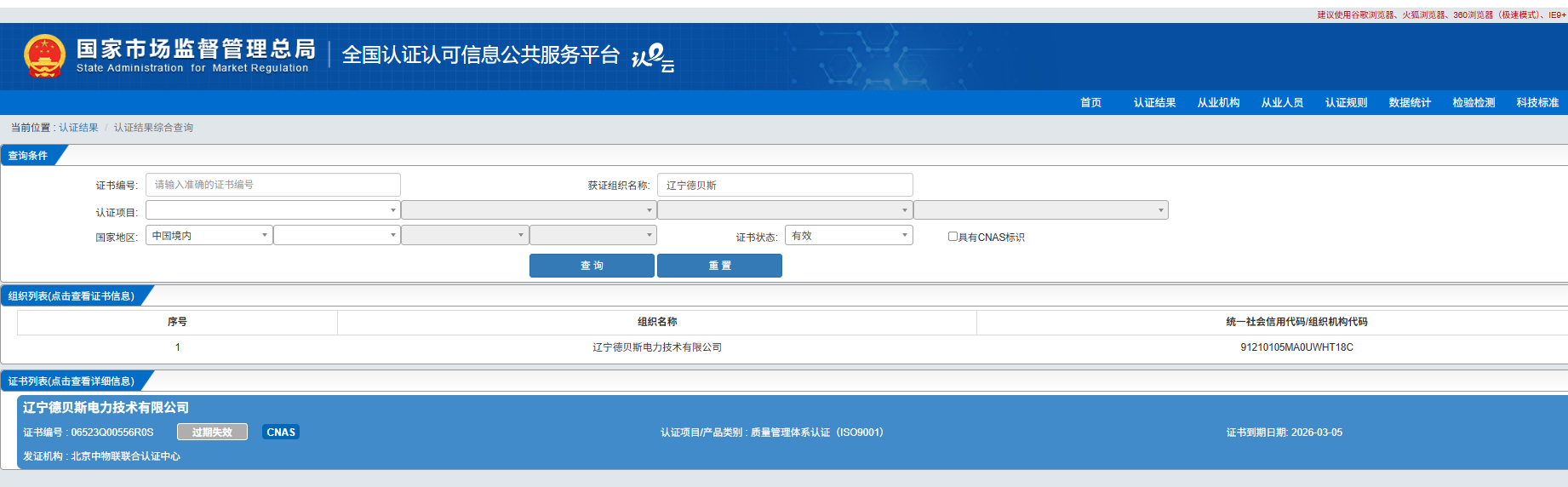Screen dimensions: 1568x487
Task: Open the 从业机构 navigation menu
Action: 1218,102
